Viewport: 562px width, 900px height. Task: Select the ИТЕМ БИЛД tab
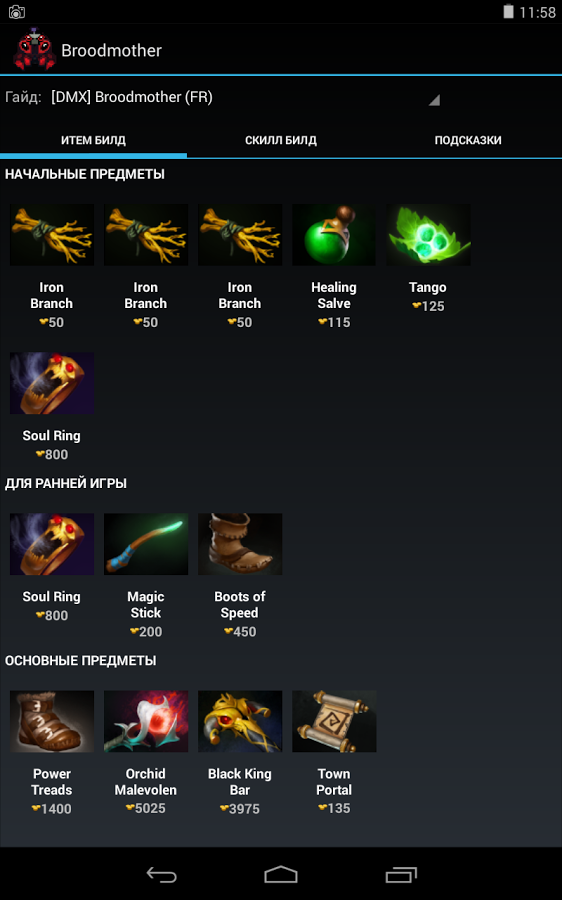tap(93, 140)
